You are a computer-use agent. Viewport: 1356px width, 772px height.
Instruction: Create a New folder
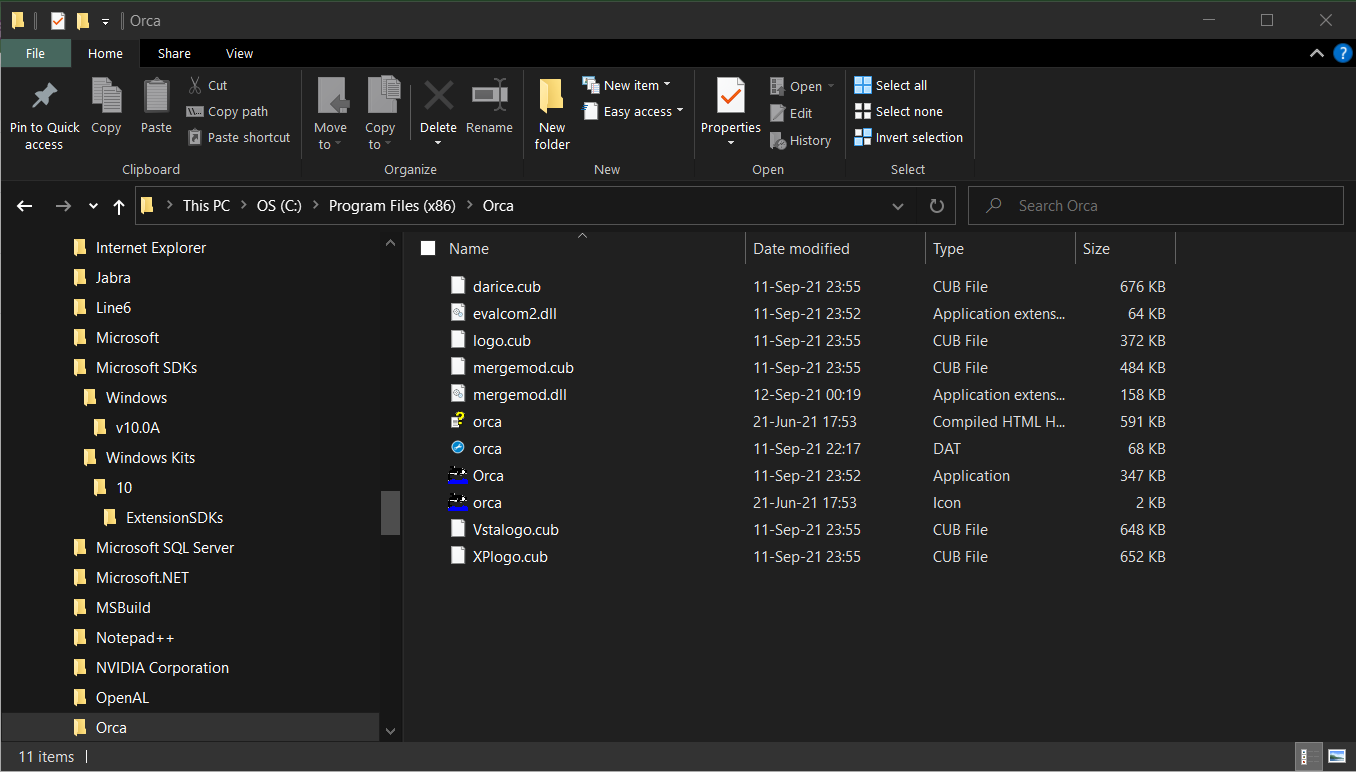point(552,114)
